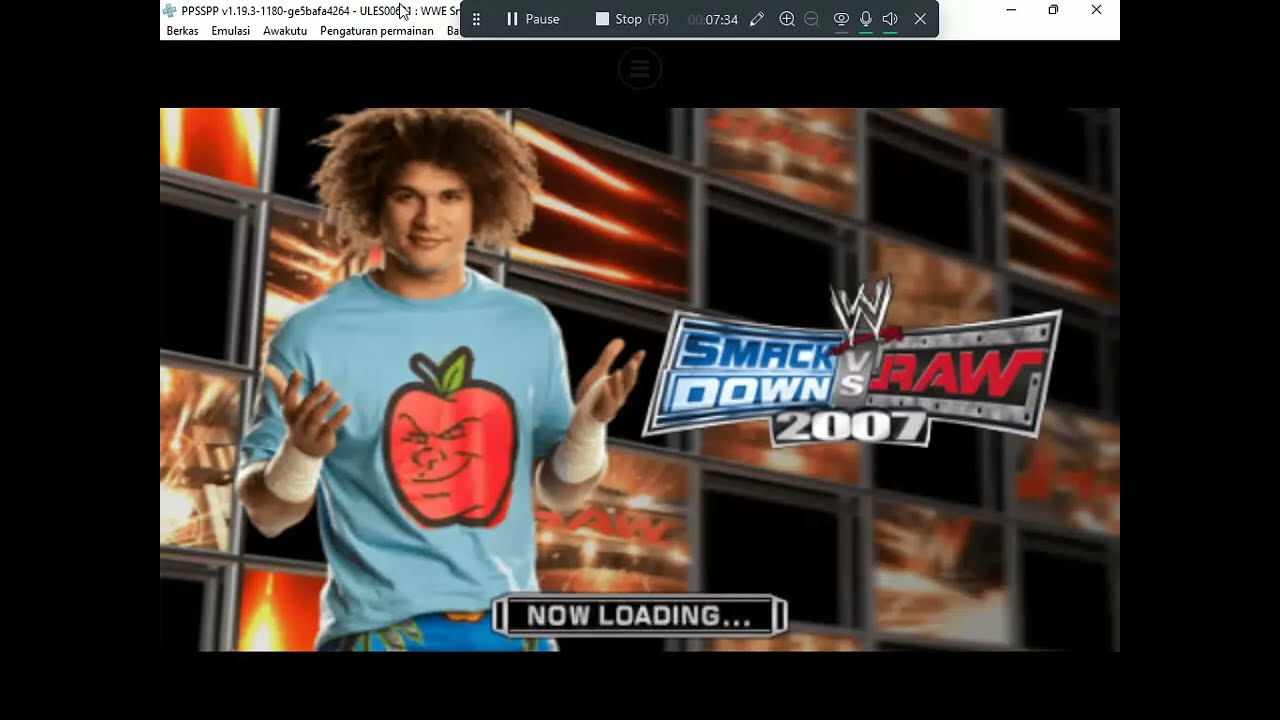This screenshot has height=720, width=1280.
Task: Toggle system audio speaker
Action: (890, 19)
